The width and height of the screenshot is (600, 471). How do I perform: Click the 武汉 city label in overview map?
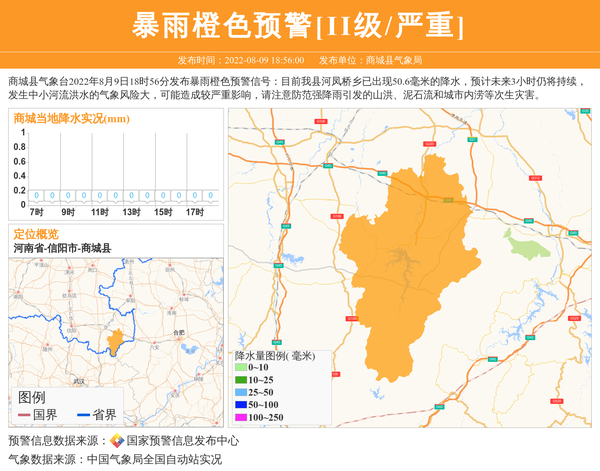point(79,381)
